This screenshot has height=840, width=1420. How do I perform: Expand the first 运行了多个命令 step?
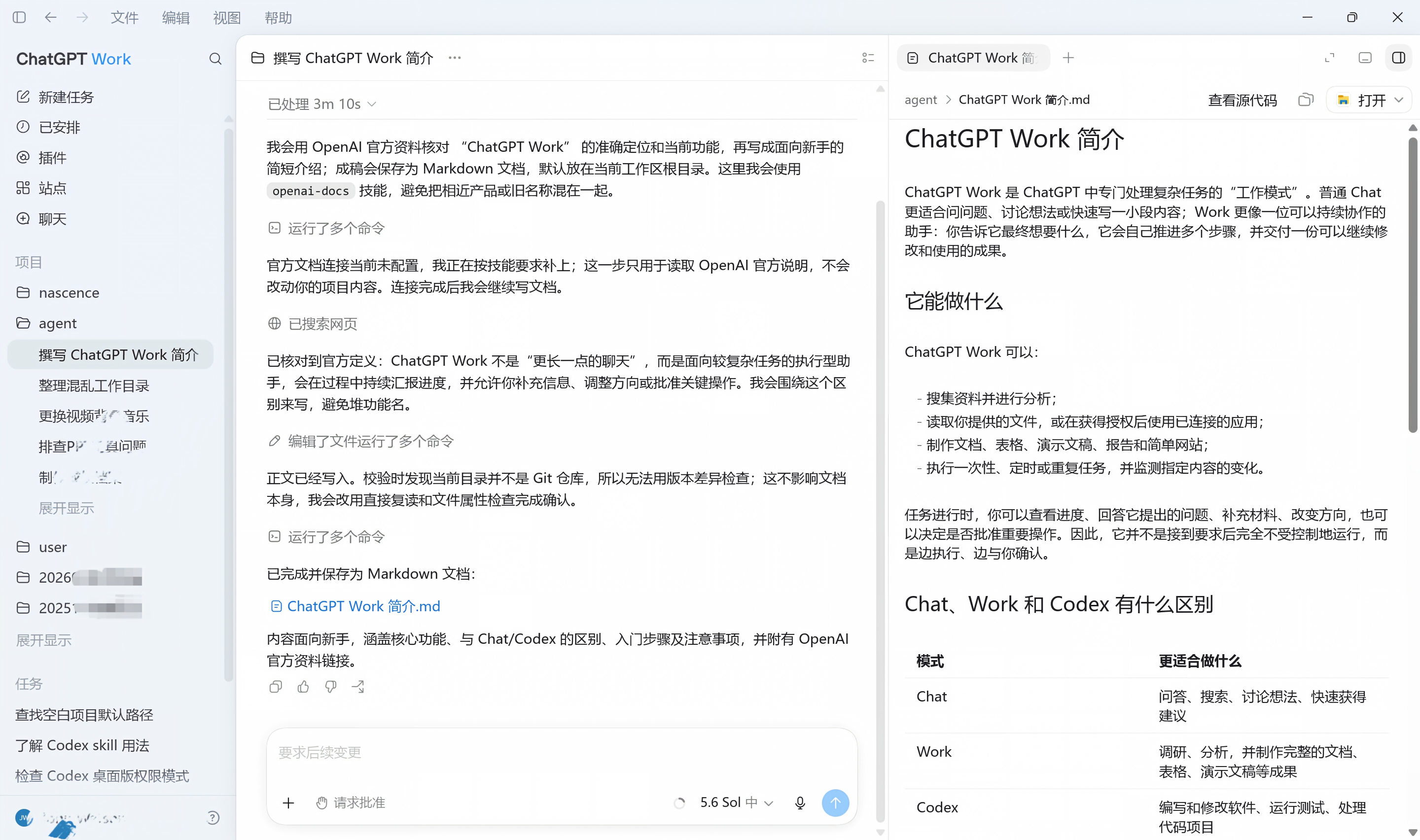pos(326,228)
